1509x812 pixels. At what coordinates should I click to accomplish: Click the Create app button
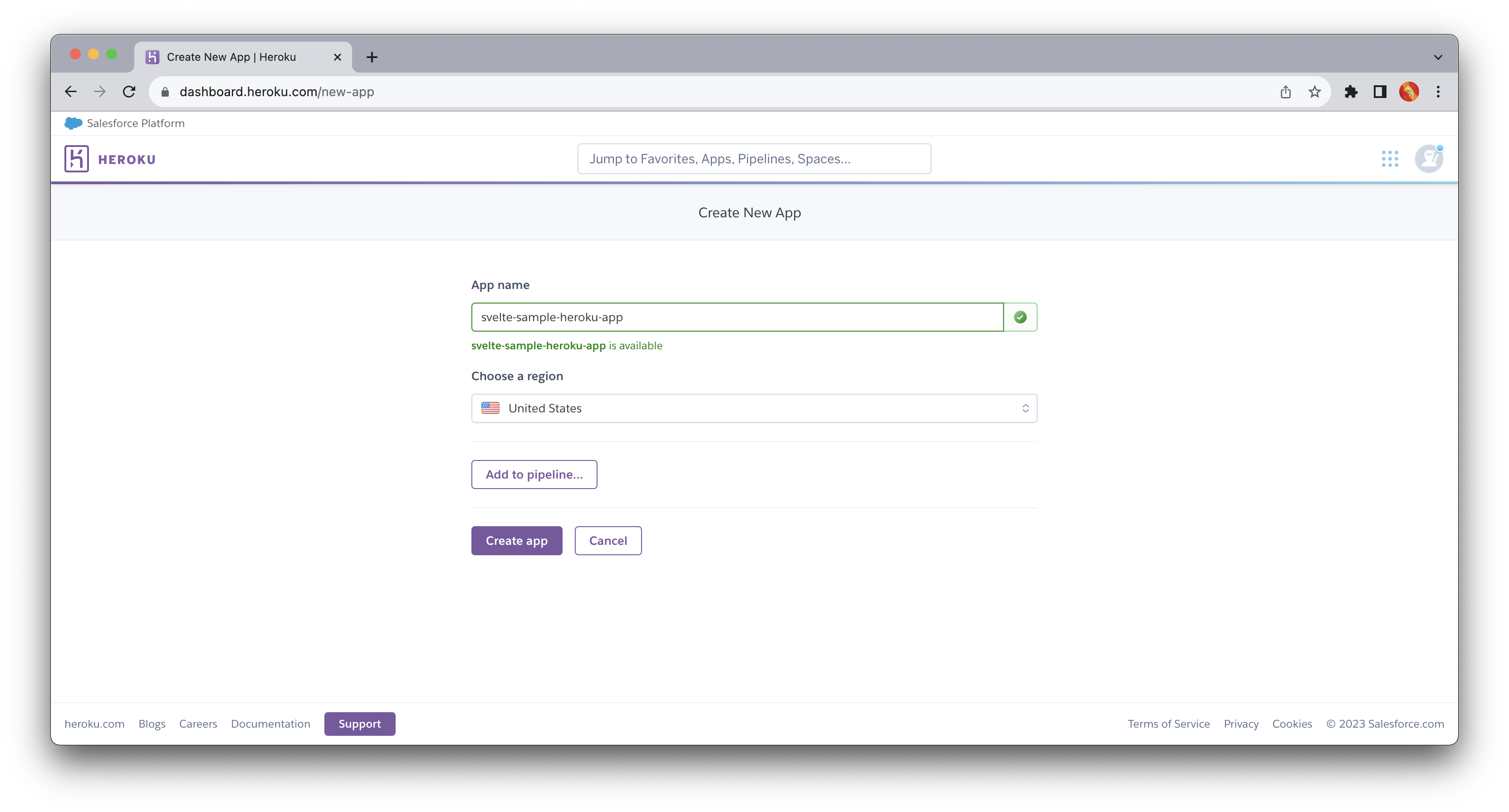tap(516, 541)
